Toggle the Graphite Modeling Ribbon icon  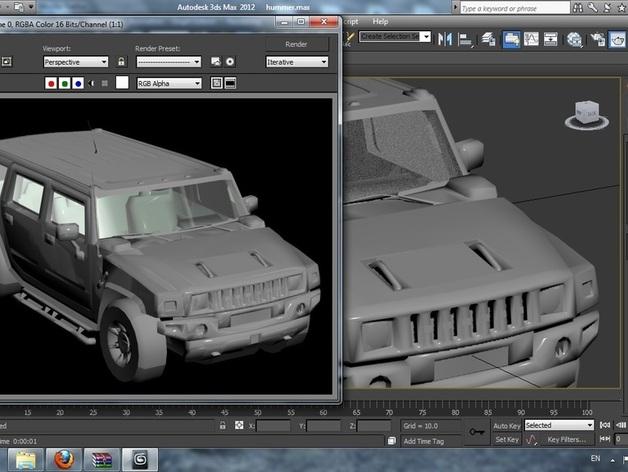(511, 39)
